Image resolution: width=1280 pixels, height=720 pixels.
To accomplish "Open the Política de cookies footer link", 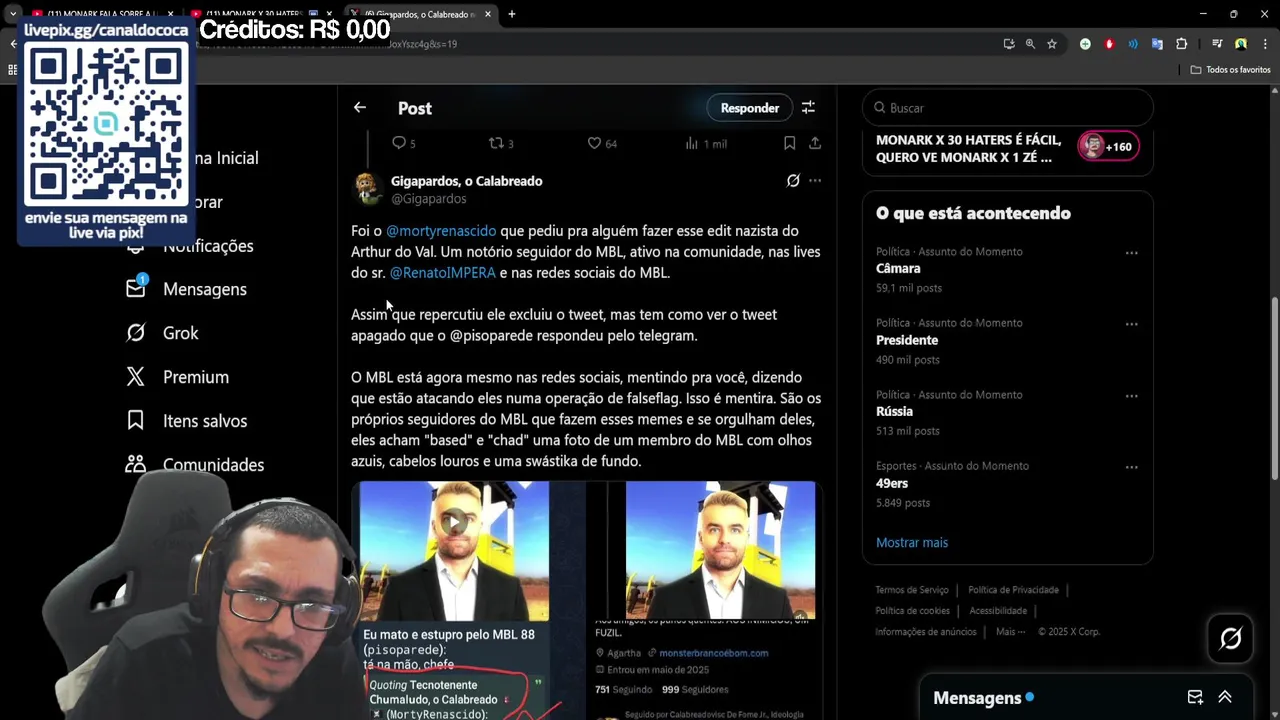I will tap(912, 611).
